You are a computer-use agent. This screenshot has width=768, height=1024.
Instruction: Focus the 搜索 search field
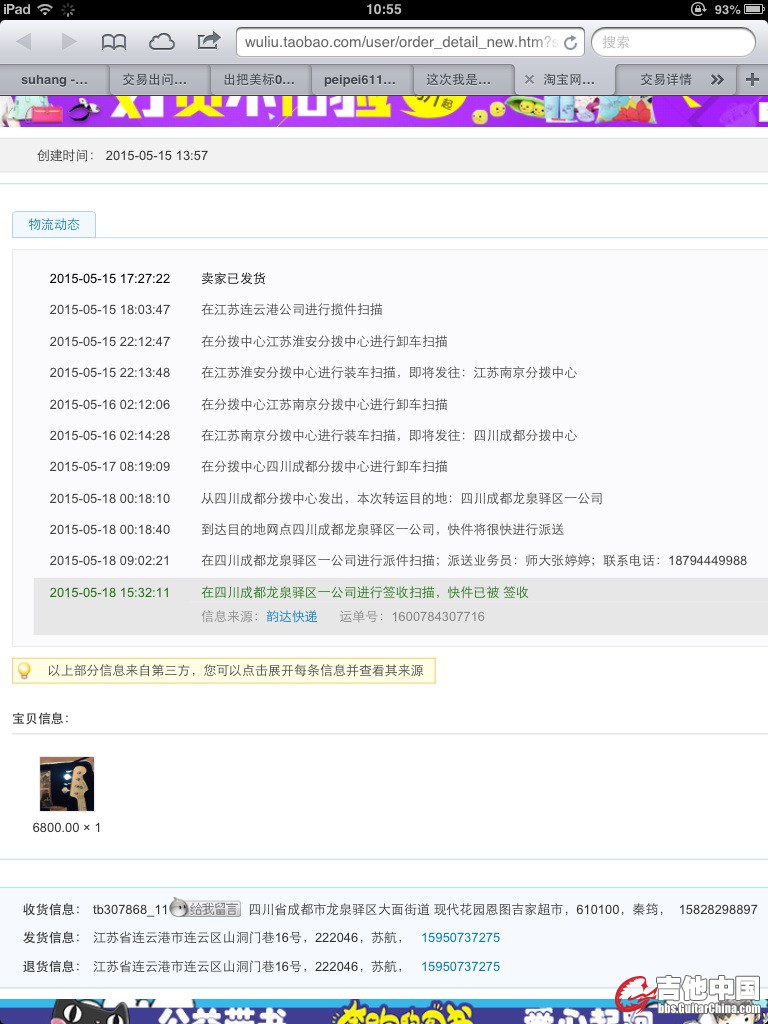(673, 42)
